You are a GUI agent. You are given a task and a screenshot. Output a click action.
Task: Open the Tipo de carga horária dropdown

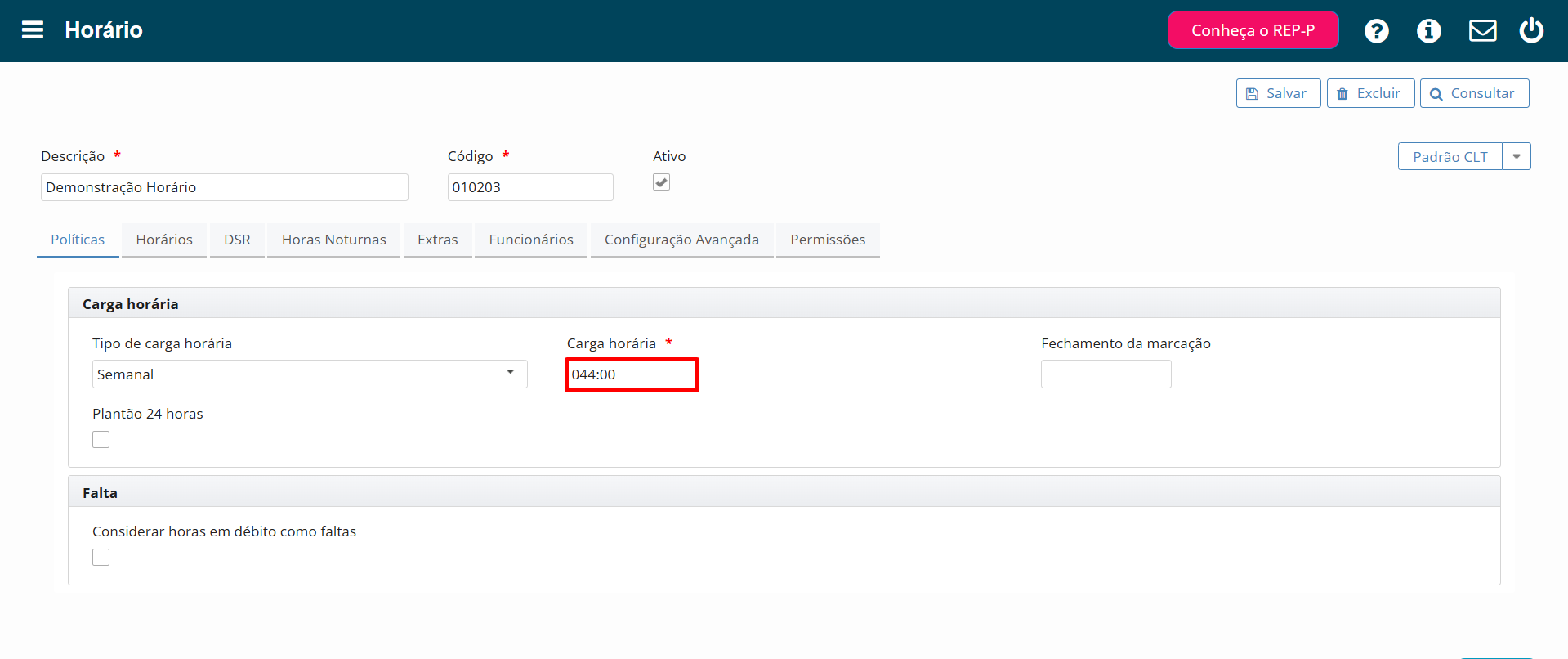tap(310, 374)
